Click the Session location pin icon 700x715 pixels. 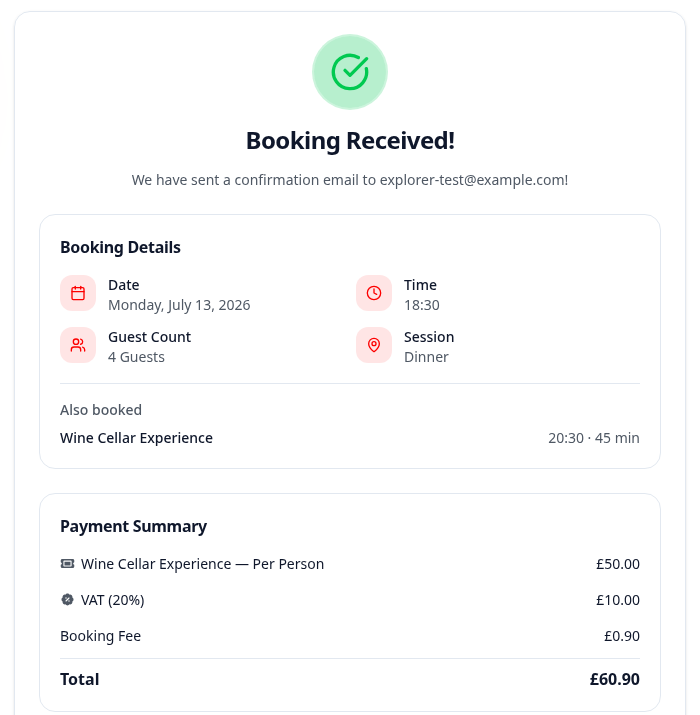coord(374,345)
